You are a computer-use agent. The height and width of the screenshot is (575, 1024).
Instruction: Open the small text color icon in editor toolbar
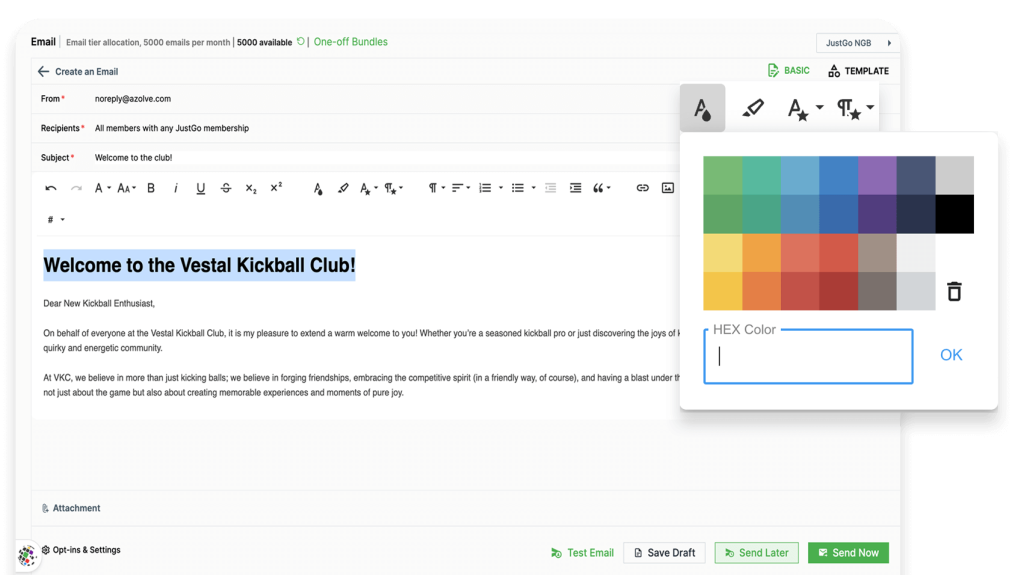click(x=317, y=189)
